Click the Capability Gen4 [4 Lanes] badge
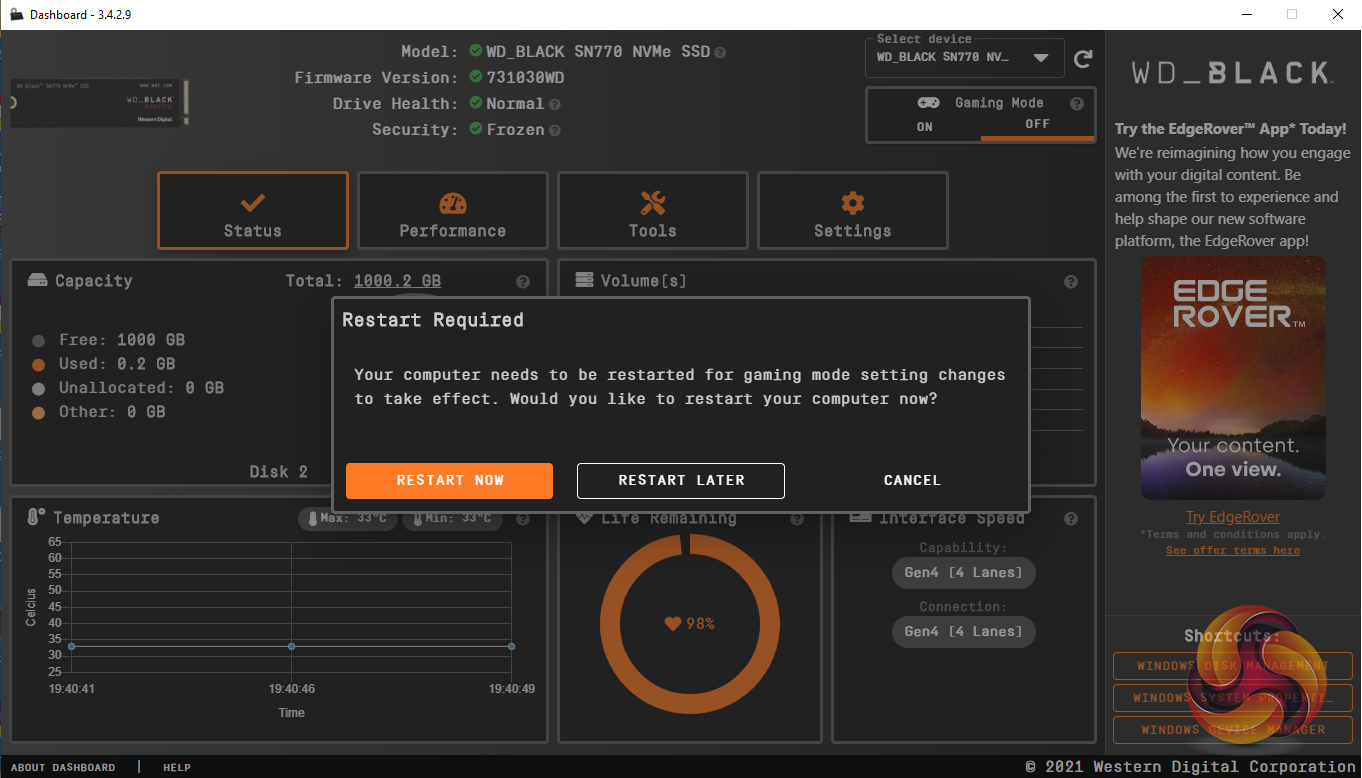The width and height of the screenshot is (1362, 778). click(x=964, y=573)
